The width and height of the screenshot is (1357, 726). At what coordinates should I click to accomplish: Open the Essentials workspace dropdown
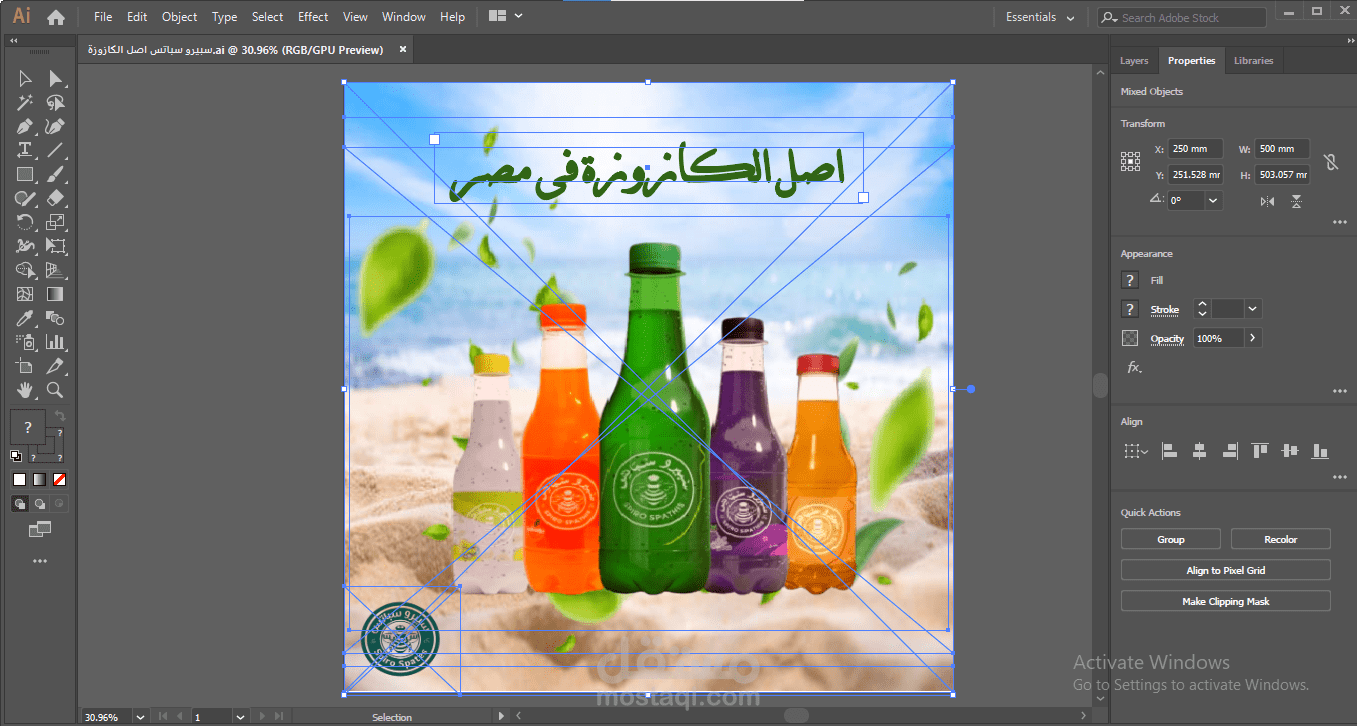(1041, 17)
